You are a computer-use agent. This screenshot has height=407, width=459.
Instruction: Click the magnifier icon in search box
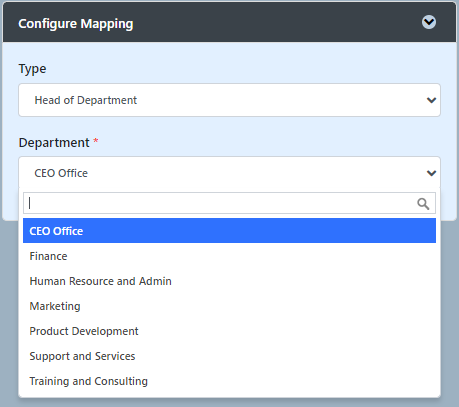[x=423, y=203]
